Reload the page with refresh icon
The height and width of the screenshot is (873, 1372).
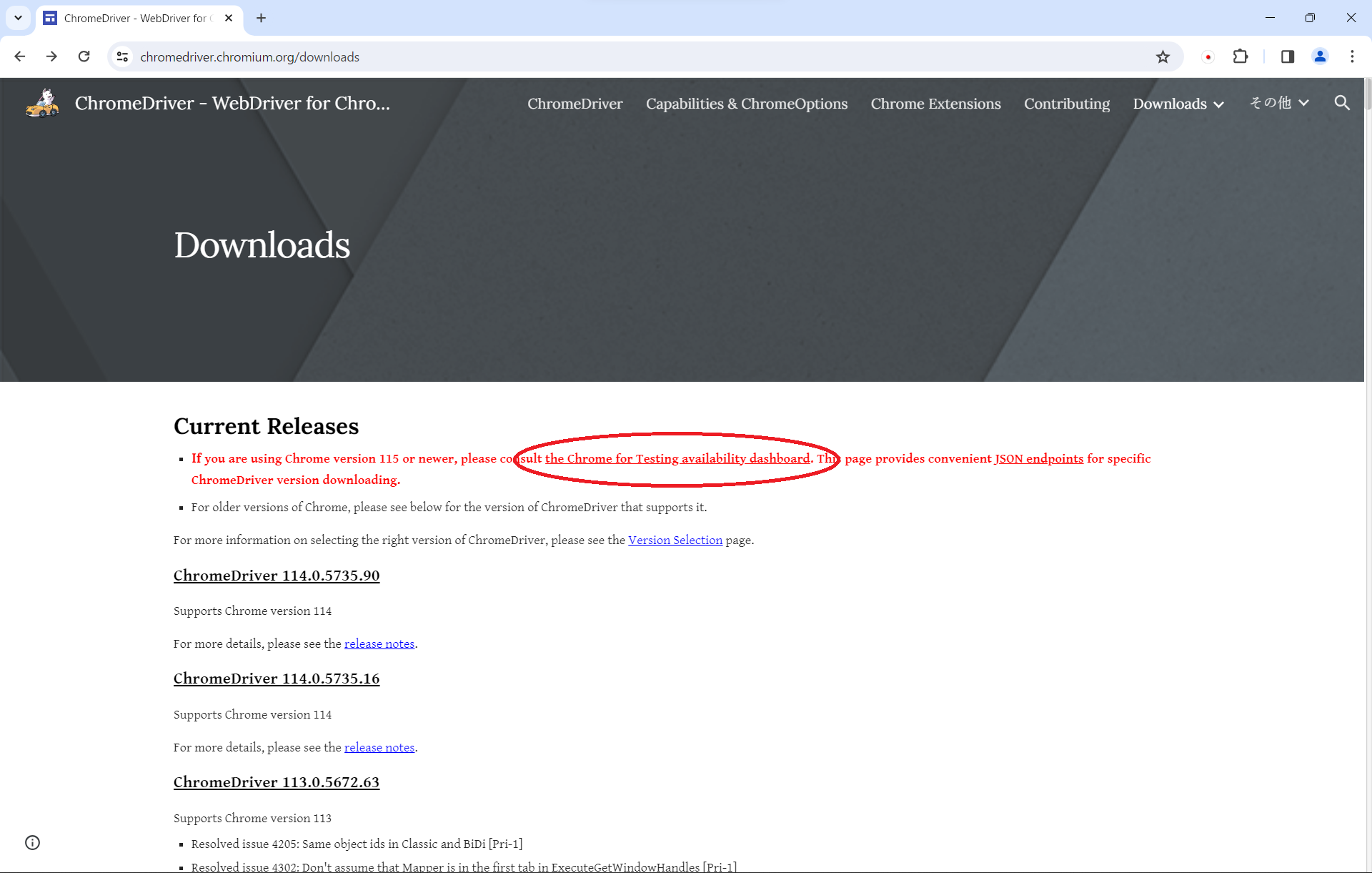tap(84, 56)
